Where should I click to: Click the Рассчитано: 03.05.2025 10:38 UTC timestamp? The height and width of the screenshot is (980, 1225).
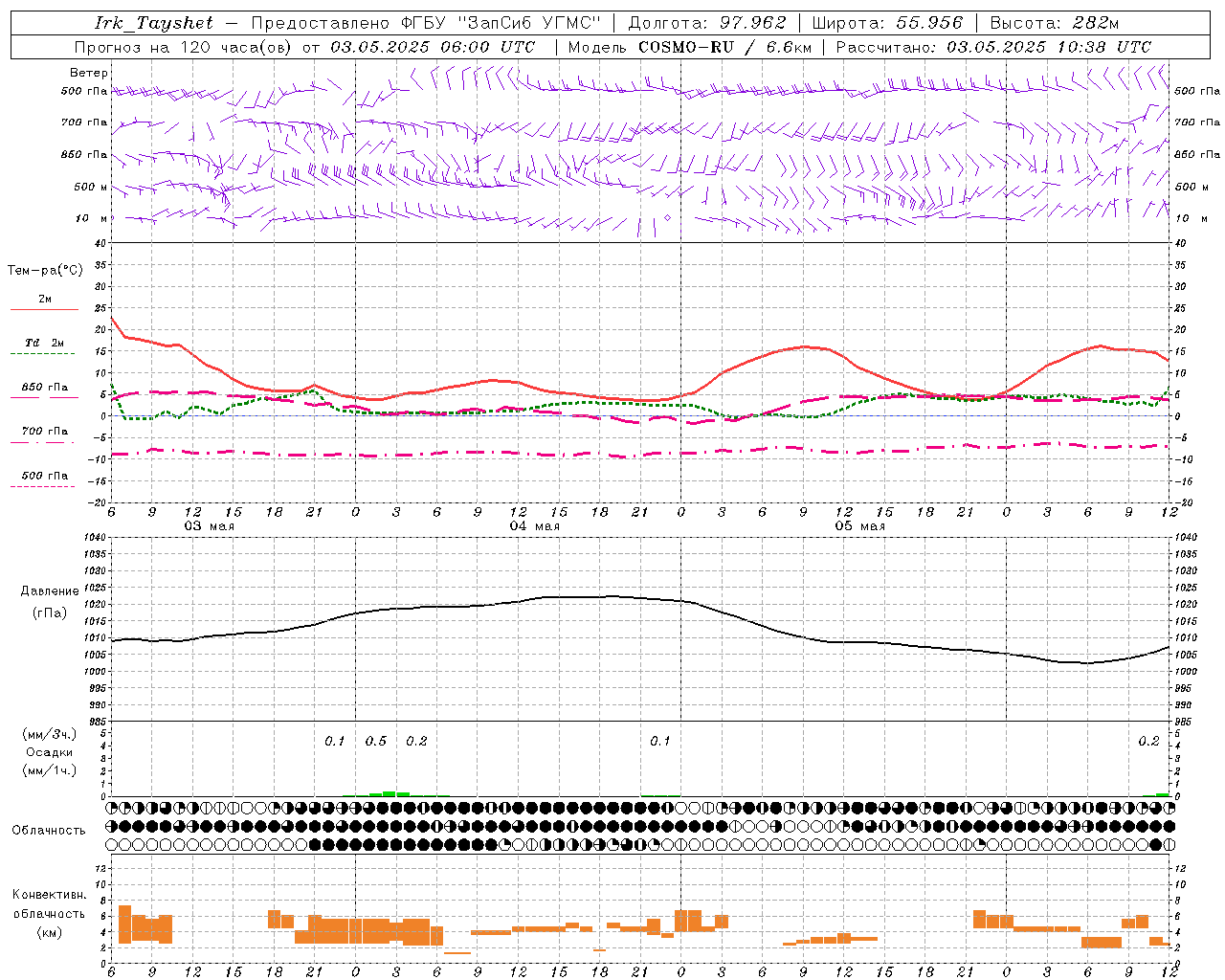[993, 47]
